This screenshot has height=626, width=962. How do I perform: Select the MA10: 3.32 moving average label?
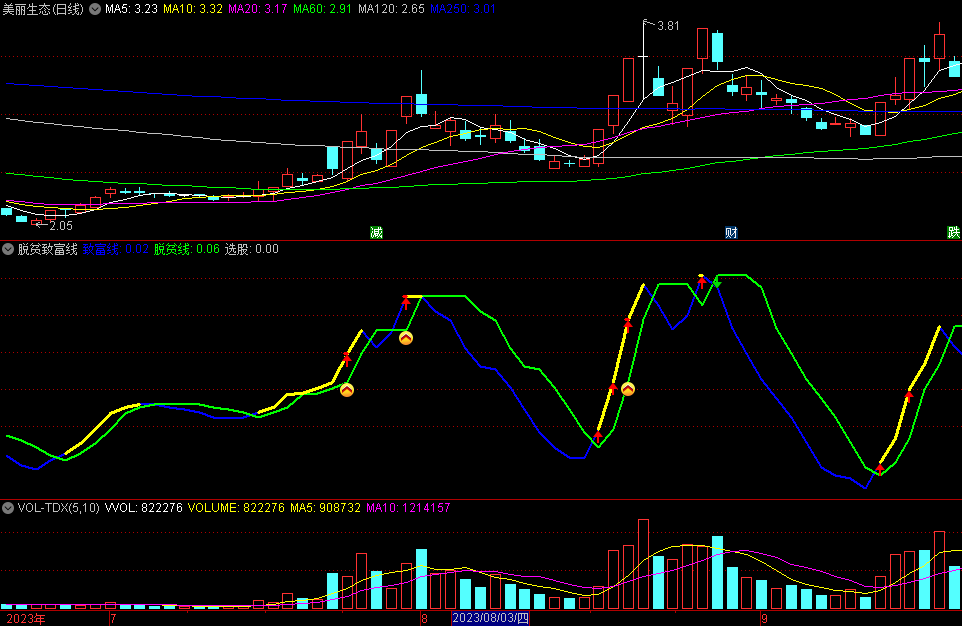tap(193, 9)
